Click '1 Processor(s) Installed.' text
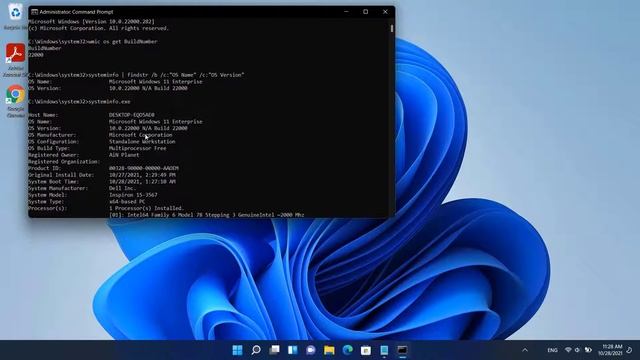640x360 pixels. click(x=147, y=208)
